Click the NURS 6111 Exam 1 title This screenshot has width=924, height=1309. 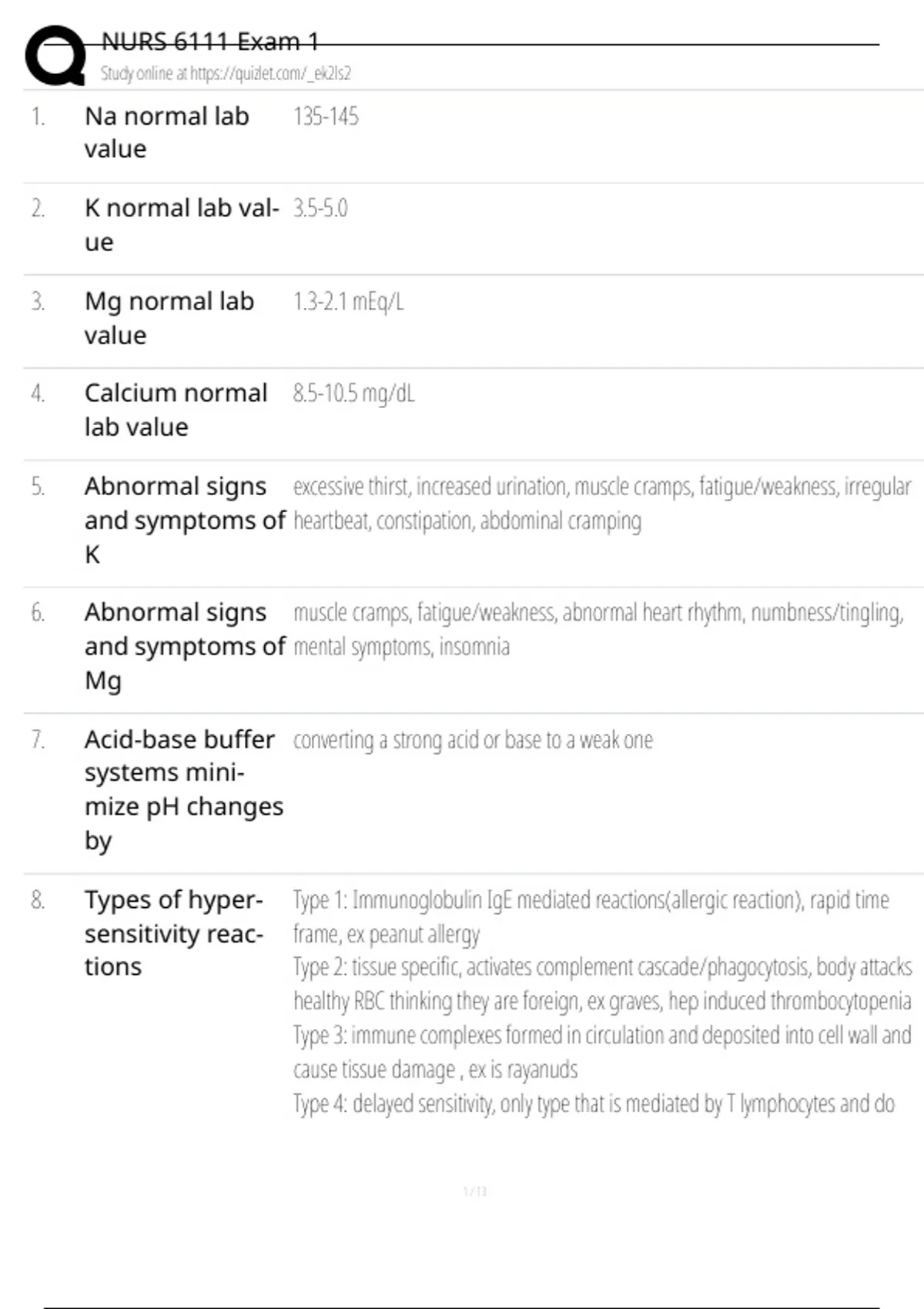pos(209,42)
